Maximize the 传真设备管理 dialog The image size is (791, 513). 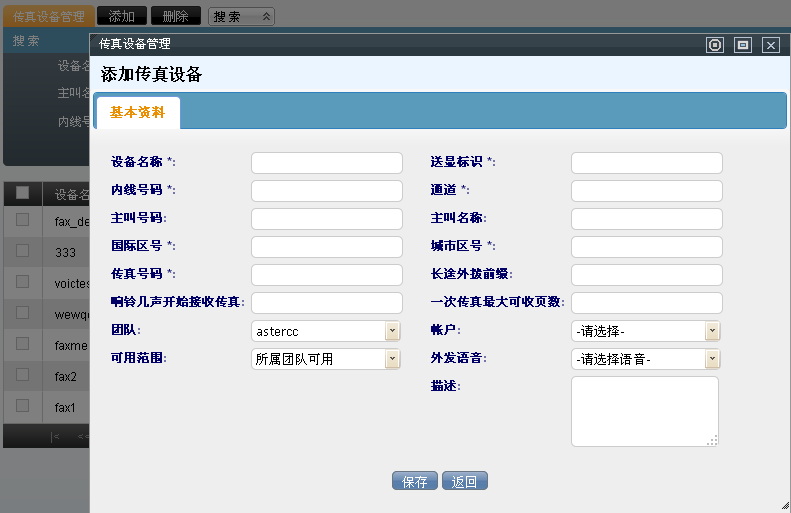point(742,45)
